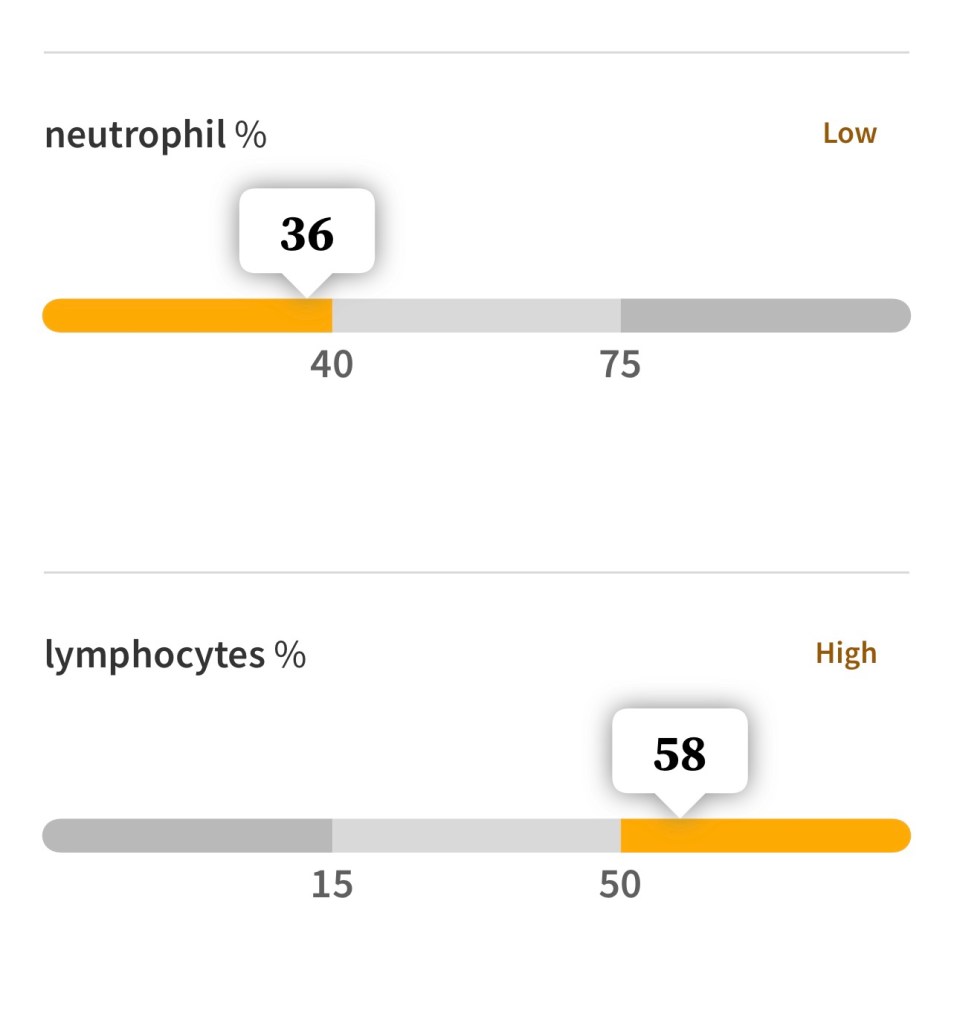Image resolution: width=954 pixels, height=1023 pixels.
Task: Tap the 50 upper limit marker
Action: [x=620, y=885]
